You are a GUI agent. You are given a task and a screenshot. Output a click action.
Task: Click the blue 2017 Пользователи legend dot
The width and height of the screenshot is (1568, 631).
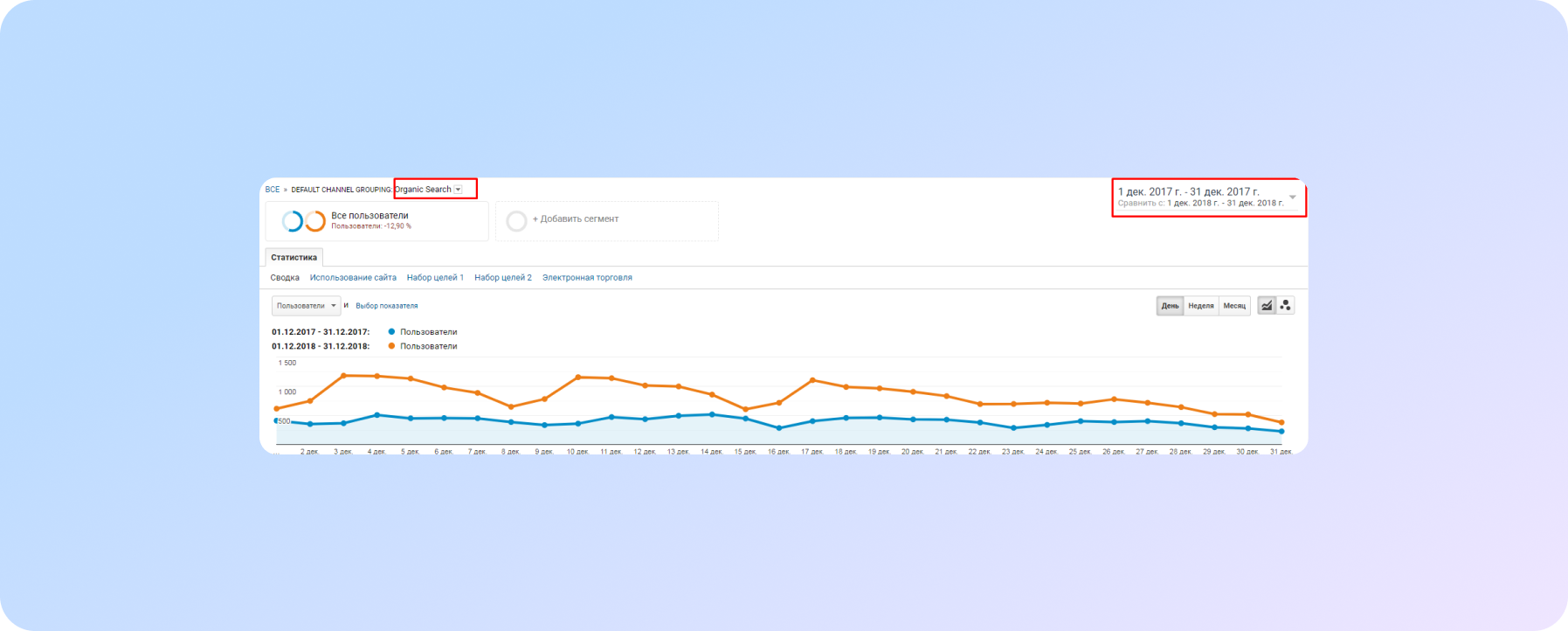391,332
